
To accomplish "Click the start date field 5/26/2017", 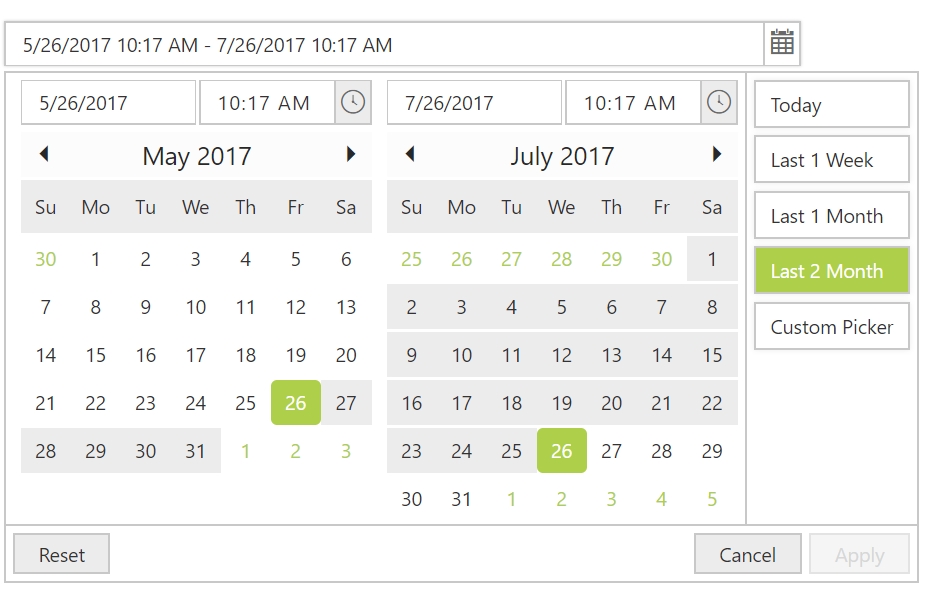I will 108,103.
